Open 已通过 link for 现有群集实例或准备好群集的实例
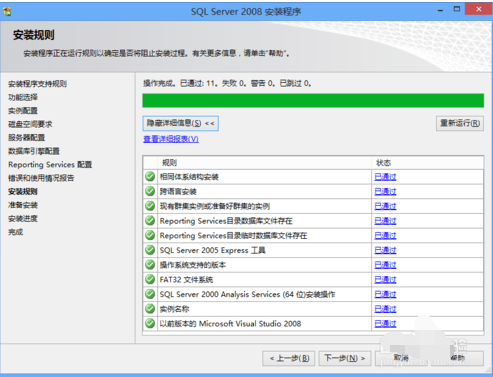This screenshot has width=493, height=377. (385, 206)
